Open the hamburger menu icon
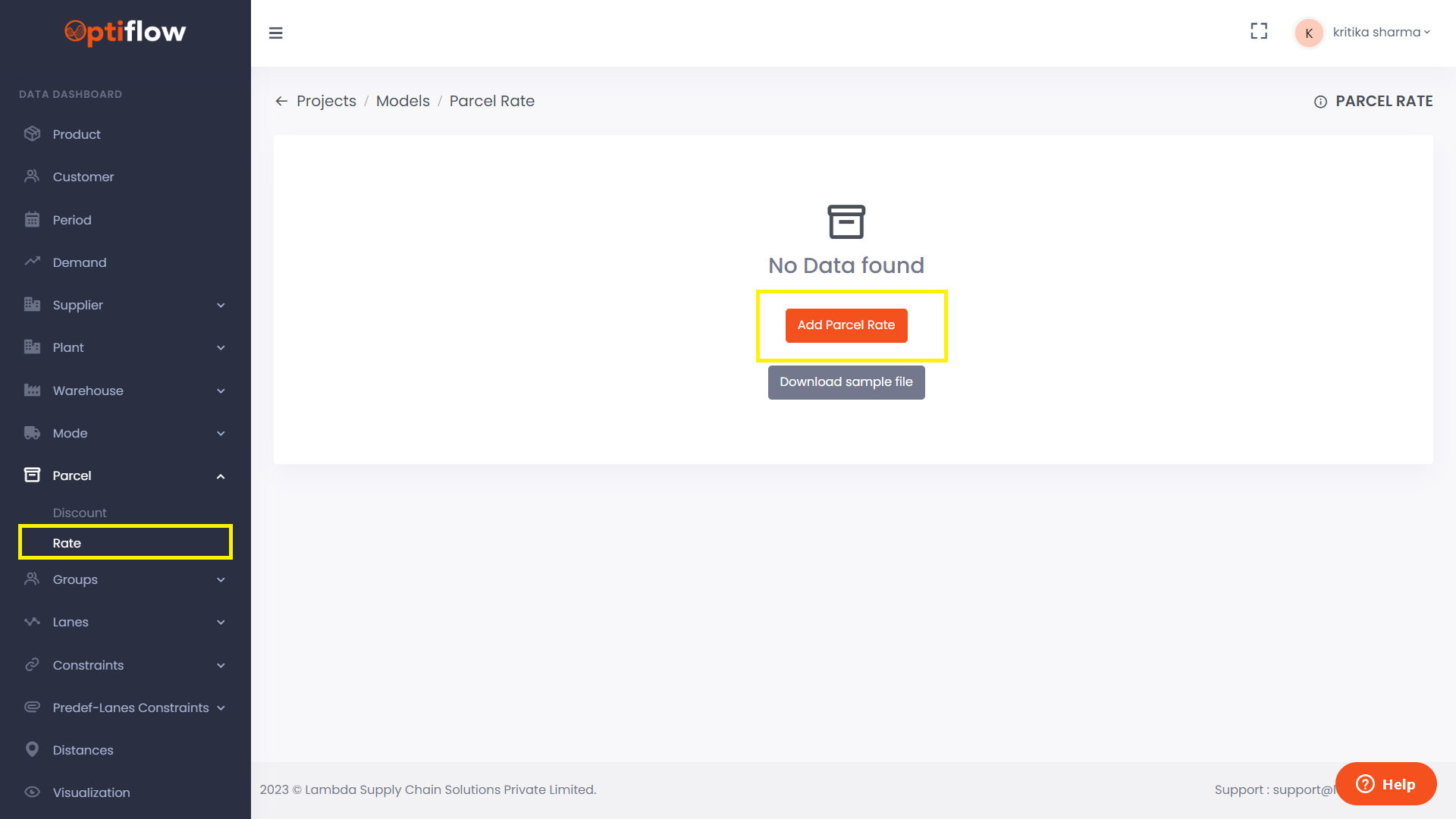Image resolution: width=1456 pixels, height=819 pixels. pos(276,33)
